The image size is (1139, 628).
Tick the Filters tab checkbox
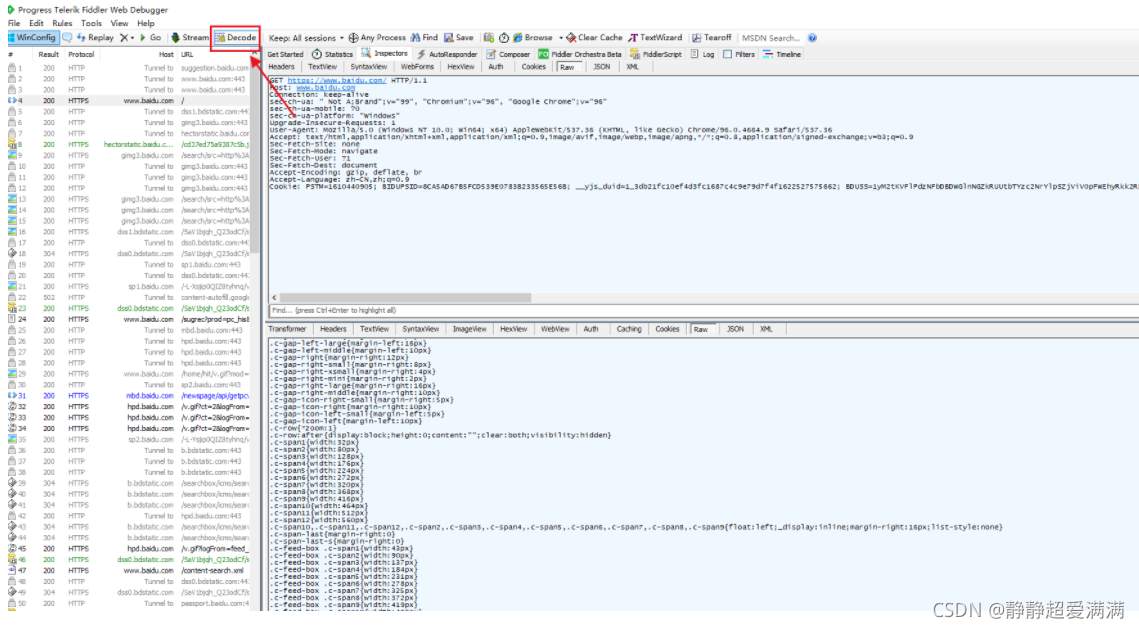pos(727,54)
